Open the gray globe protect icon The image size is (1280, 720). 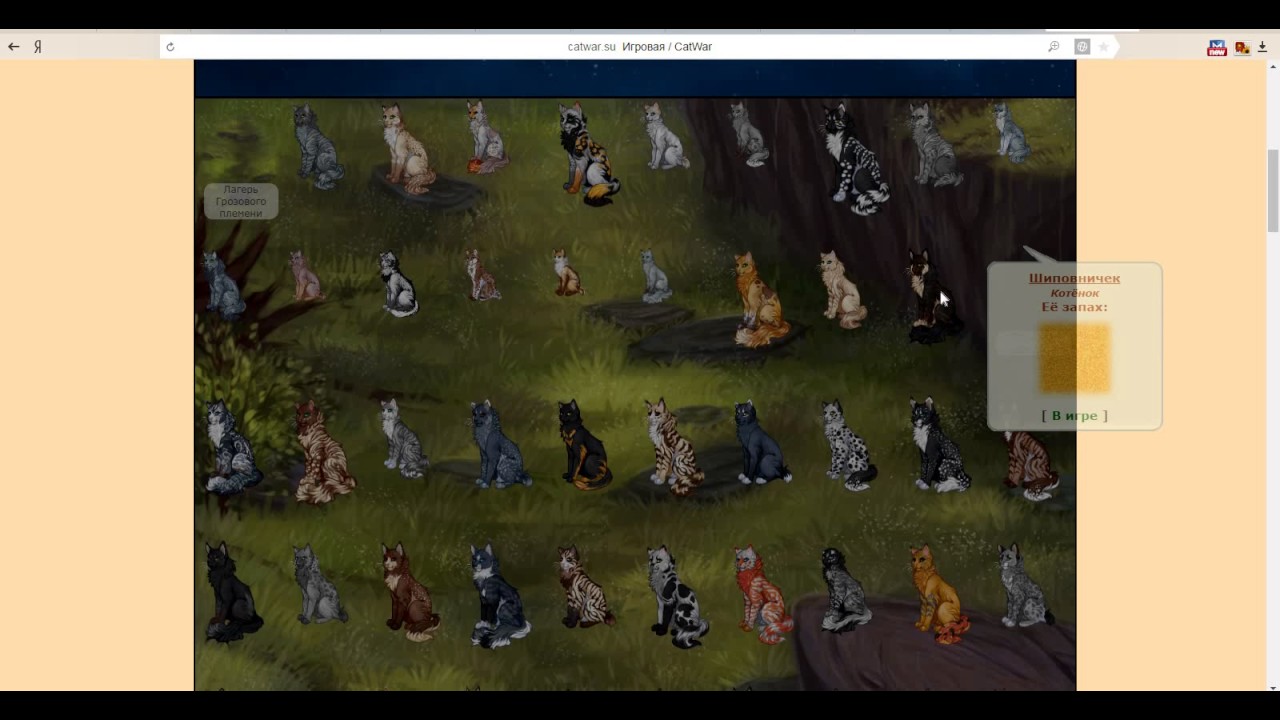pyautogui.click(x=1082, y=47)
